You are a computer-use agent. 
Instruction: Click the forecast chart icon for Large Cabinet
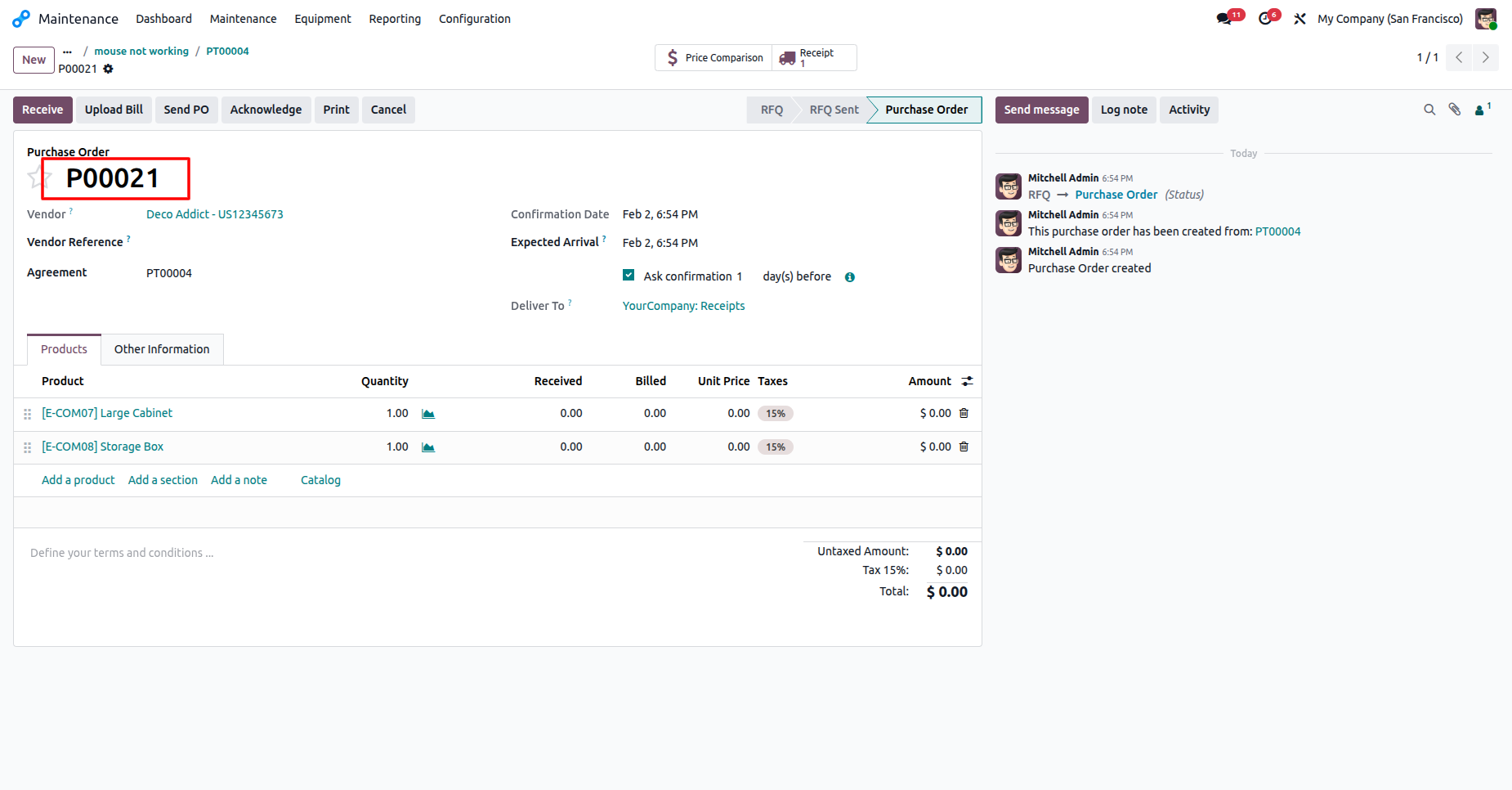(x=428, y=414)
